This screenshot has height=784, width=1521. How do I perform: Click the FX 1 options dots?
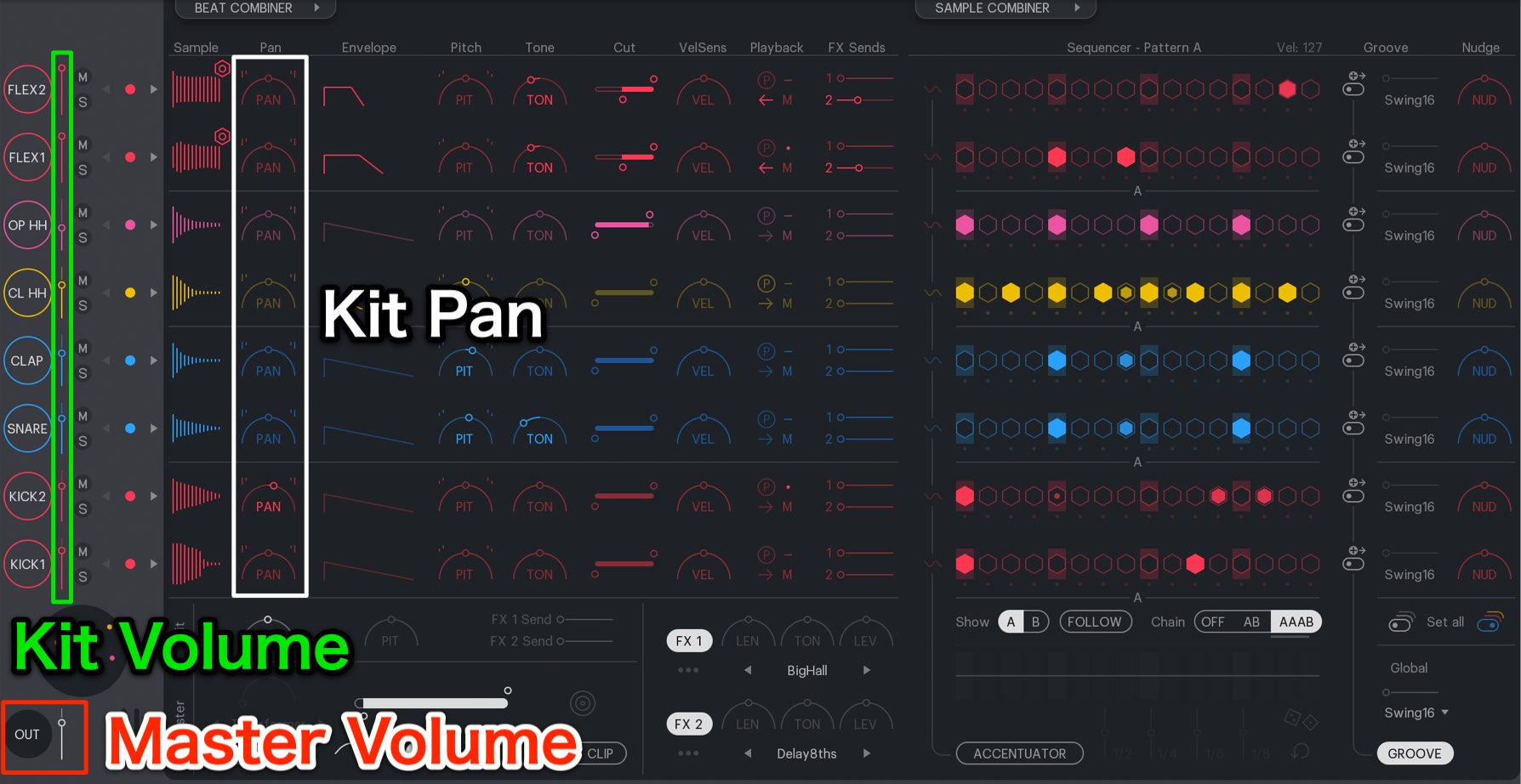coord(689,670)
